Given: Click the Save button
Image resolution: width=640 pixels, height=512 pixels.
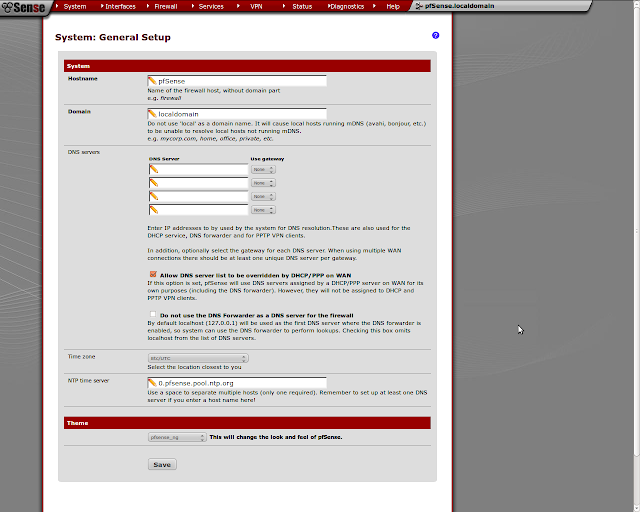Looking at the screenshot, I should click(162, 465).
